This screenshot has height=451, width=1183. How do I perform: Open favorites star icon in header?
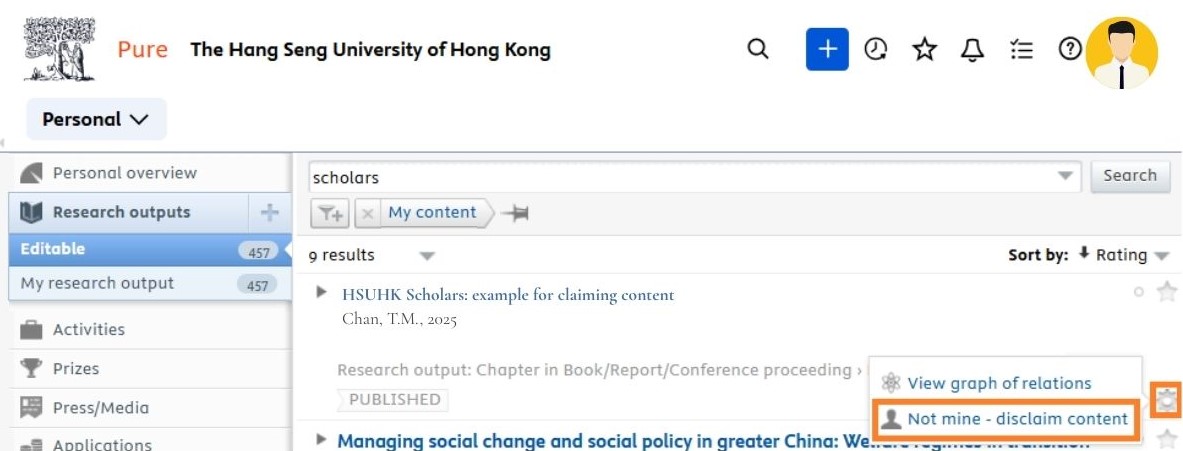click(924, 50)
